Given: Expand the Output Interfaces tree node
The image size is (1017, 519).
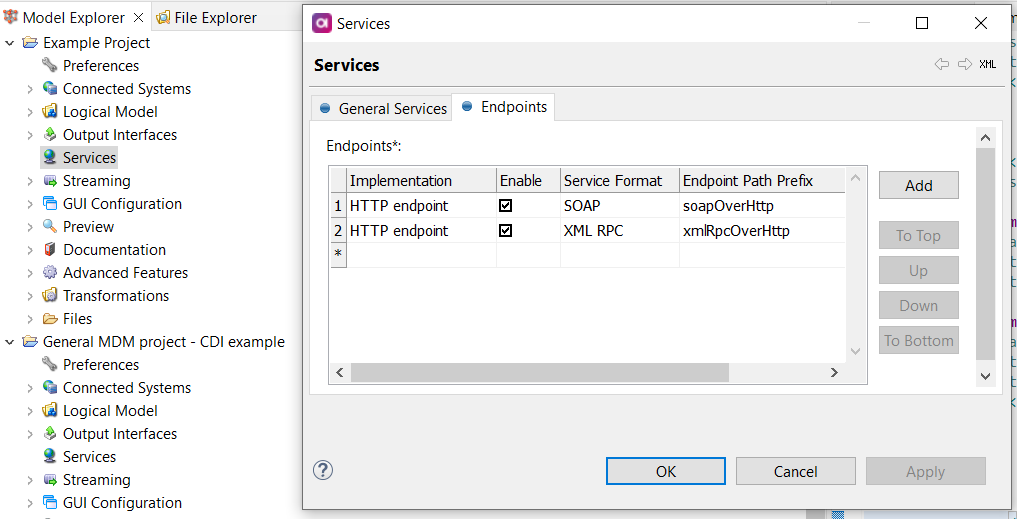Looking at the screenshot, I should 29,135.
